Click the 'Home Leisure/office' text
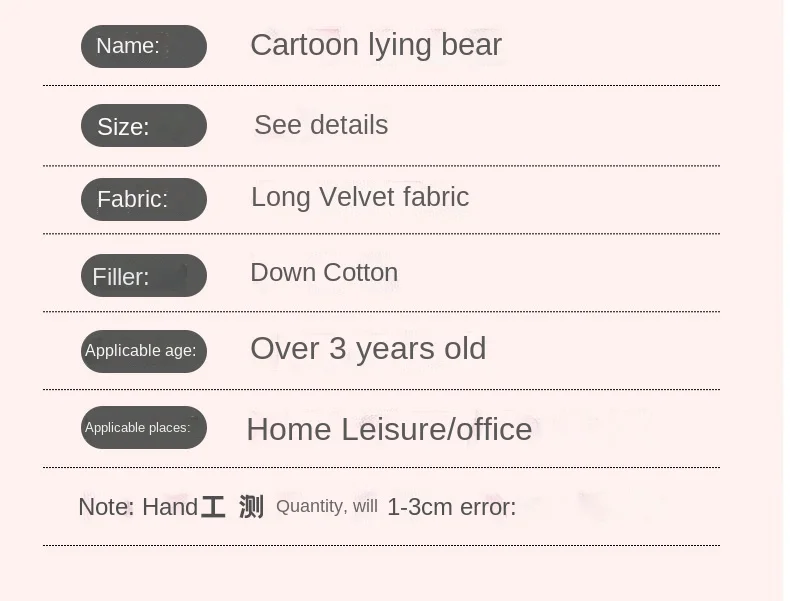 pyautogui.click(x=388, y=429)
